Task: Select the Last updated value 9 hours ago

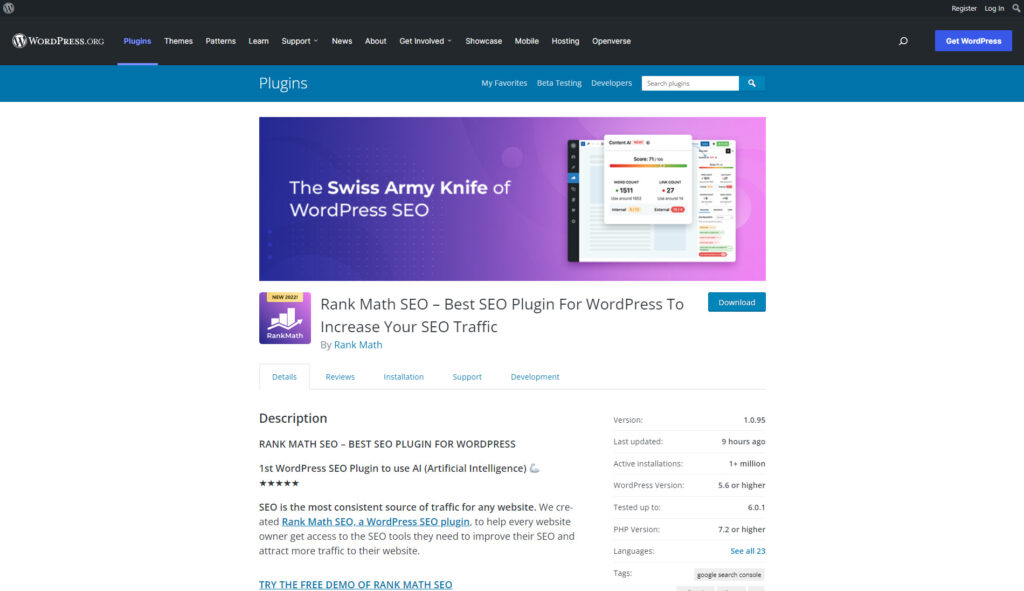Action: pos(743,441)
